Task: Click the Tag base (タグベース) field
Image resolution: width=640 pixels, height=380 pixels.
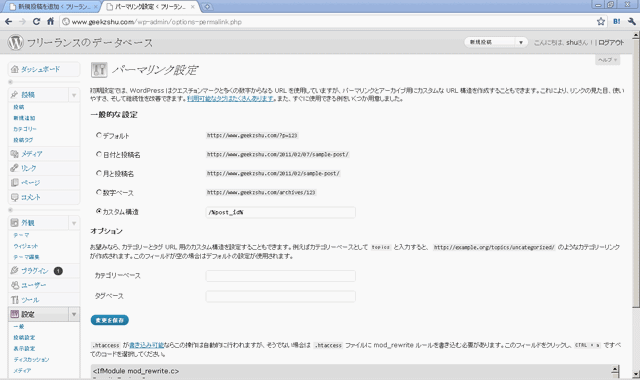Action: coord(280,296)
